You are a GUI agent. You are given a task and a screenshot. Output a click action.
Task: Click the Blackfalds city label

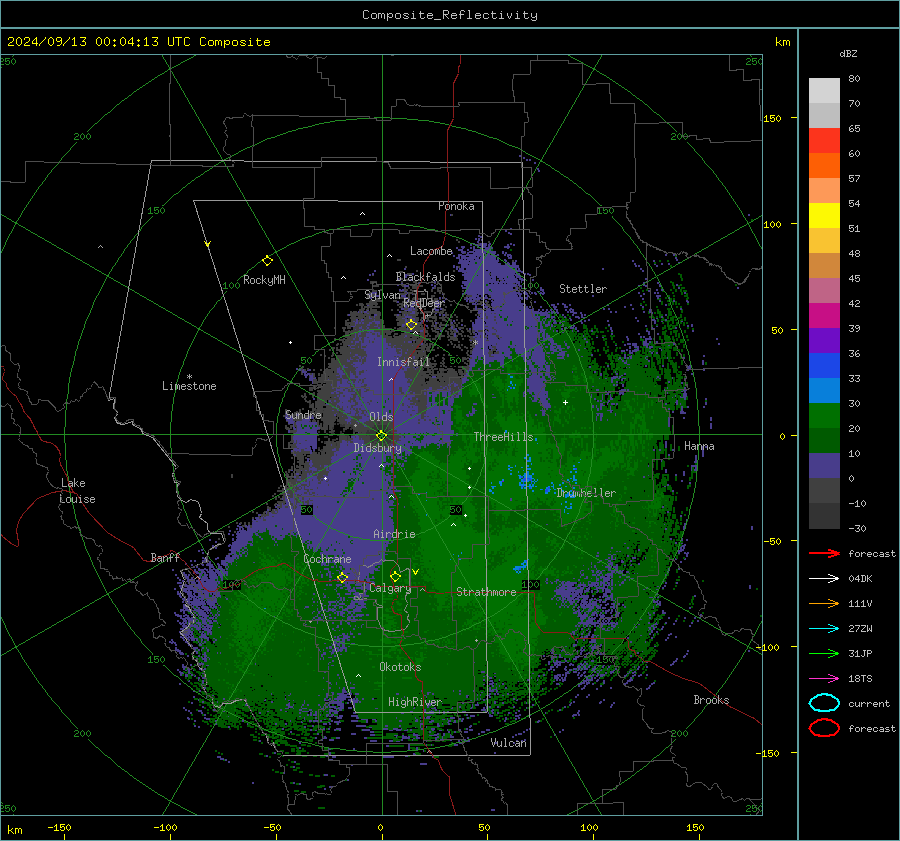point(425,277)
